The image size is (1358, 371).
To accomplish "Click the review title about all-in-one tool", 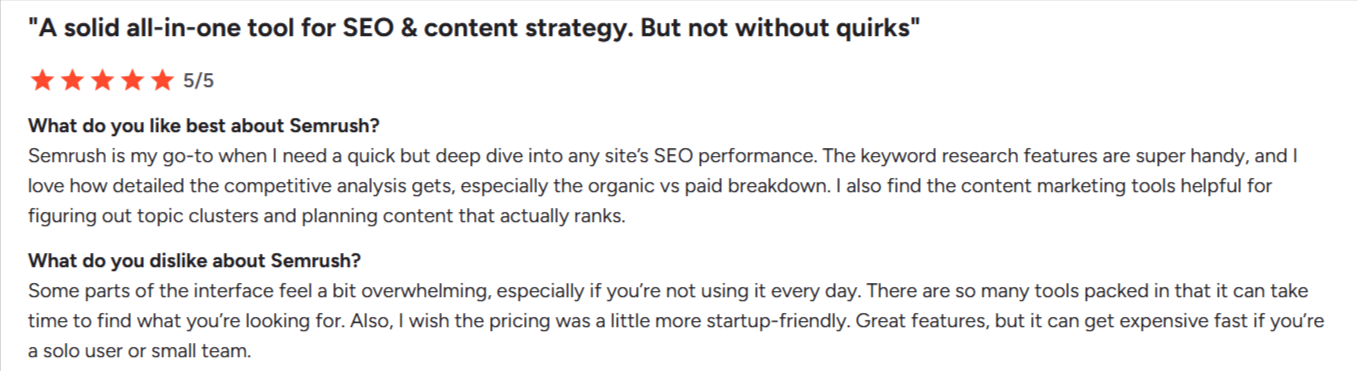I will (x=474, y=28).
